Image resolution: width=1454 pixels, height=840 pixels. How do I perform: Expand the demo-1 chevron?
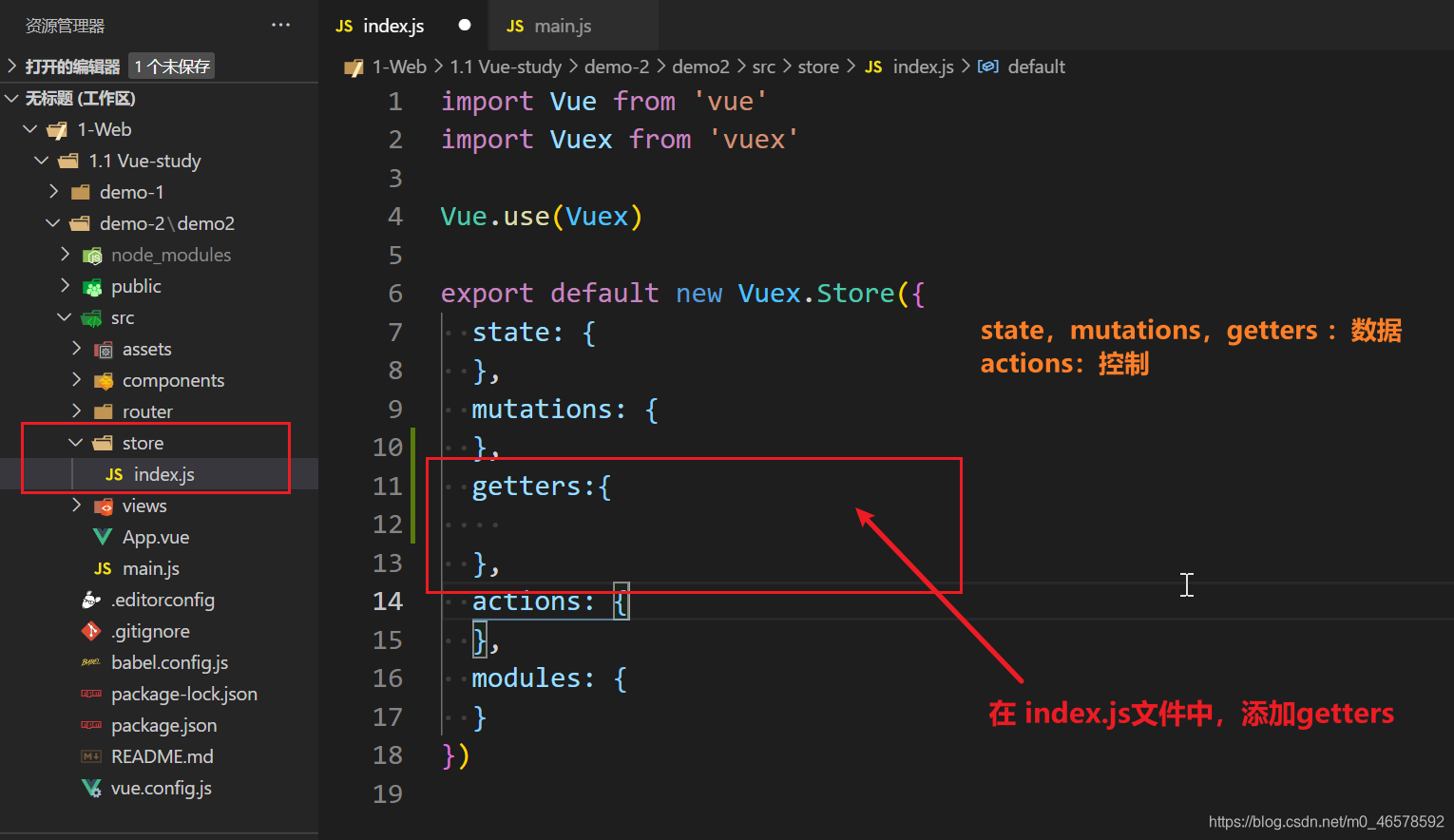(54, 192)
